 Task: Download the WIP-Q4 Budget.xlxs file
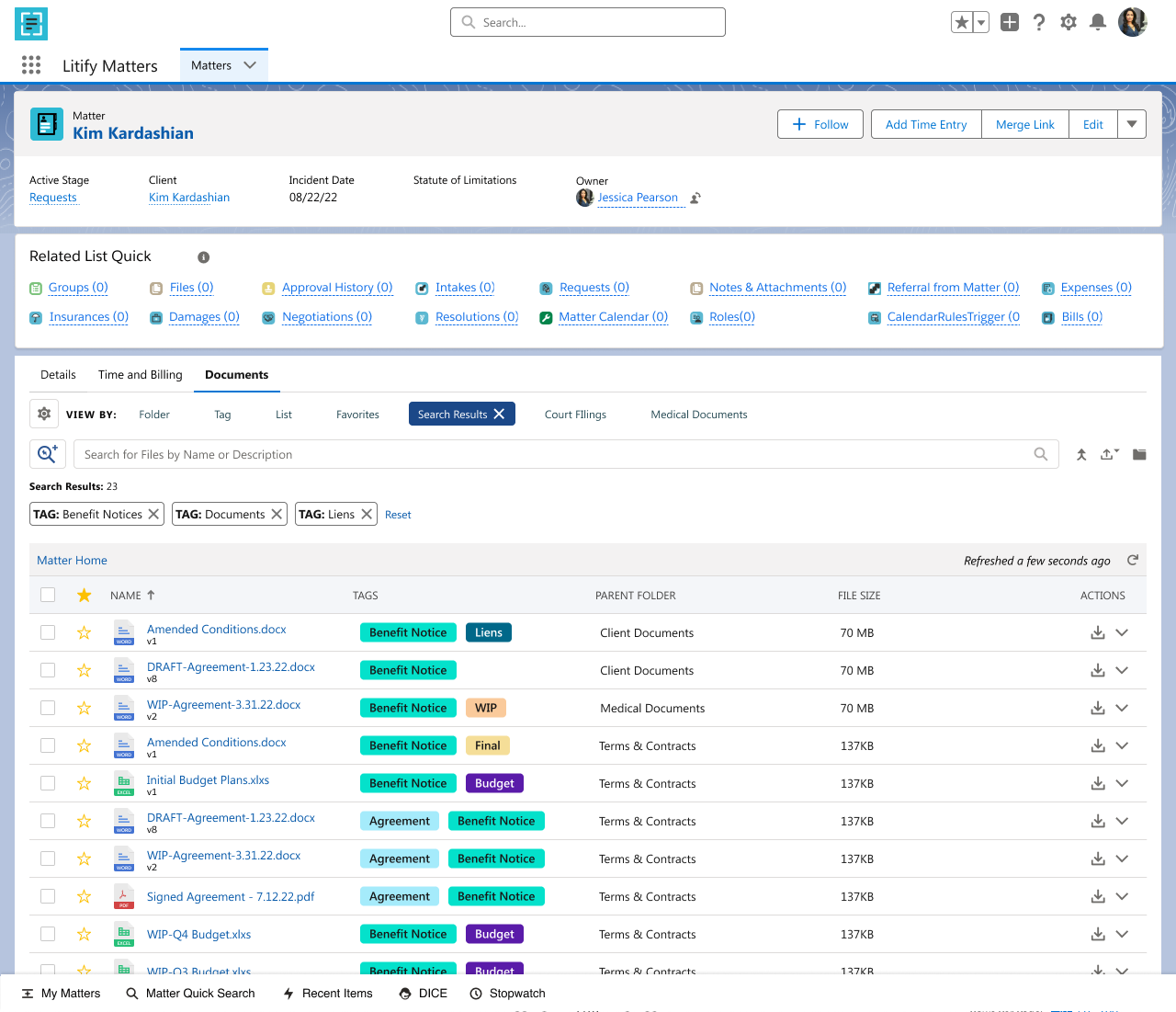pyautogui.click(x=1098, y=934)
